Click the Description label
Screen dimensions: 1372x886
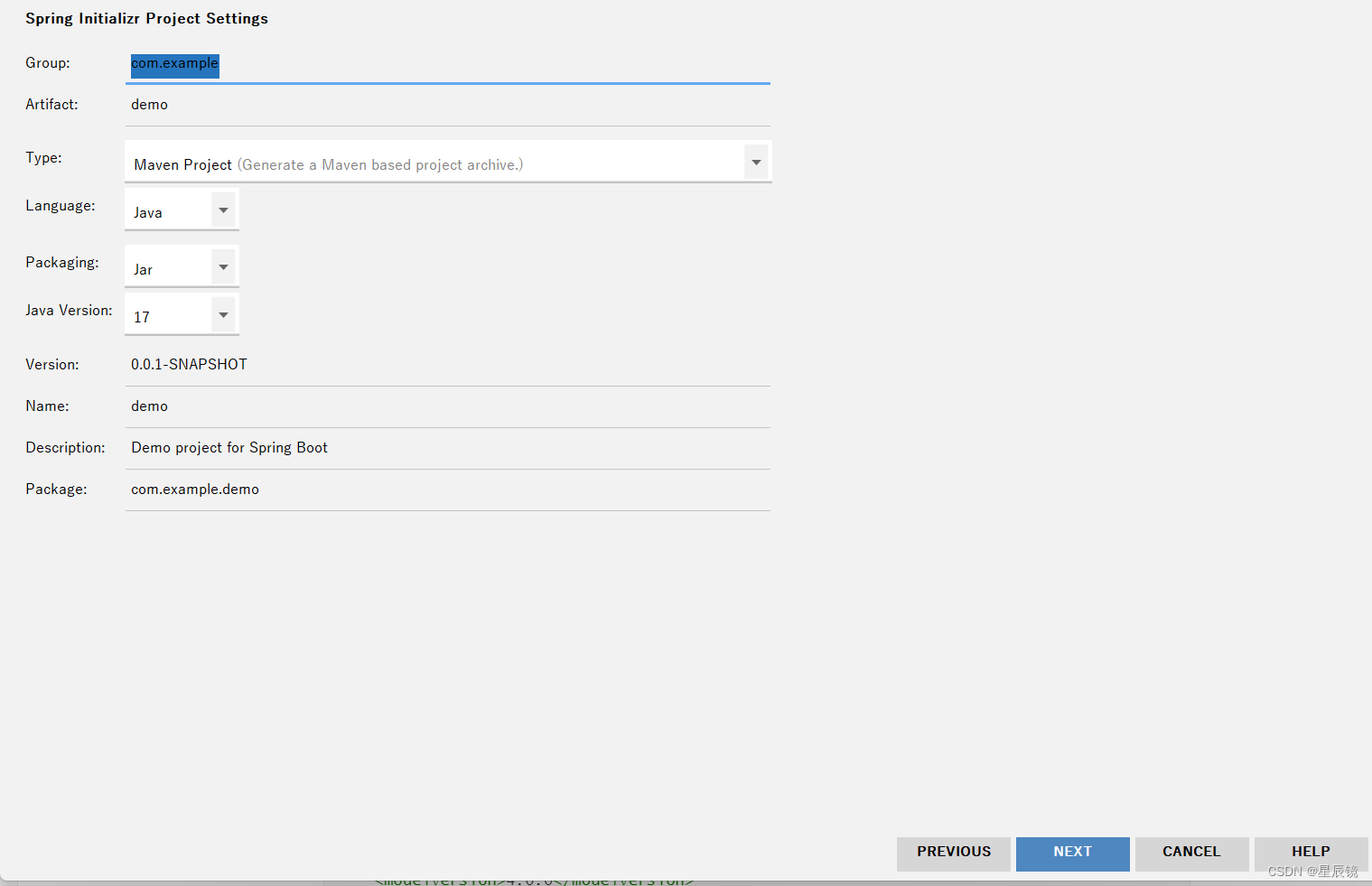(x=65, y=448)
